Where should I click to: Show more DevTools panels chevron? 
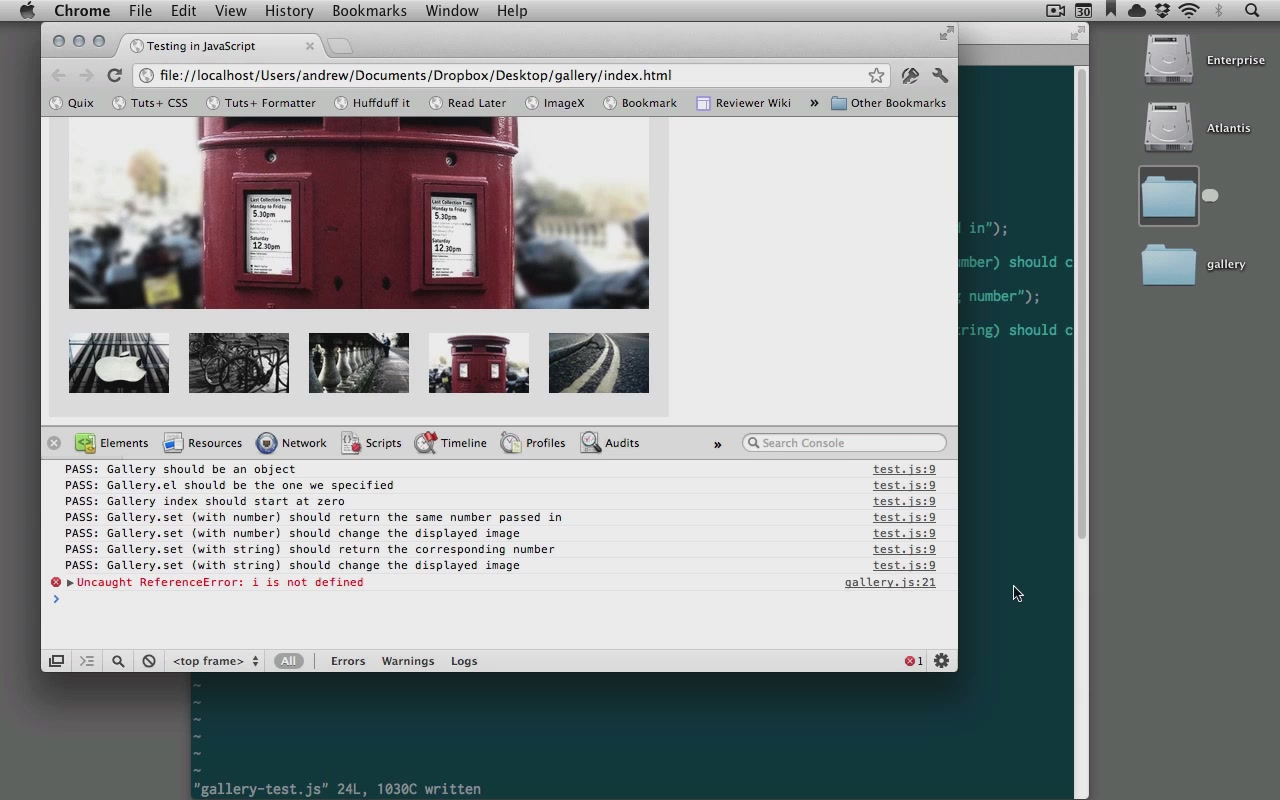(x=717, y=444)
